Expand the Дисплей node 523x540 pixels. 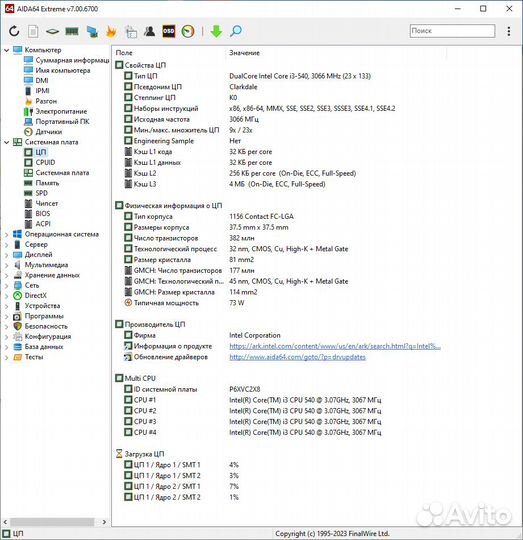pos(7,255)
